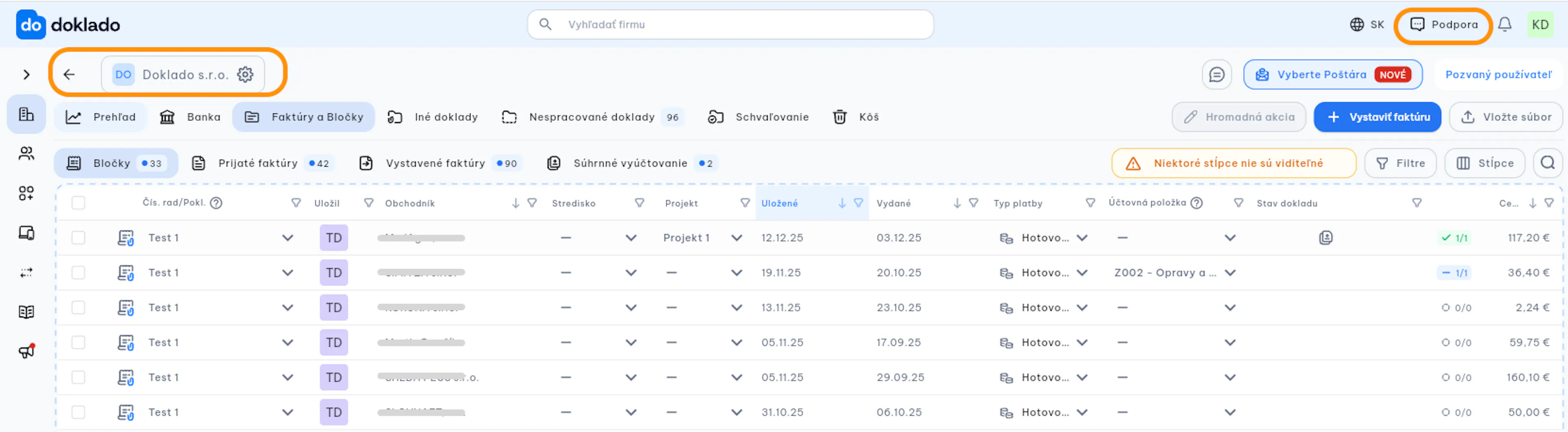Viewport: 1568px width, 432px height.
Task: Open the Obchodník column filter
Action: (x=532, y=203)
